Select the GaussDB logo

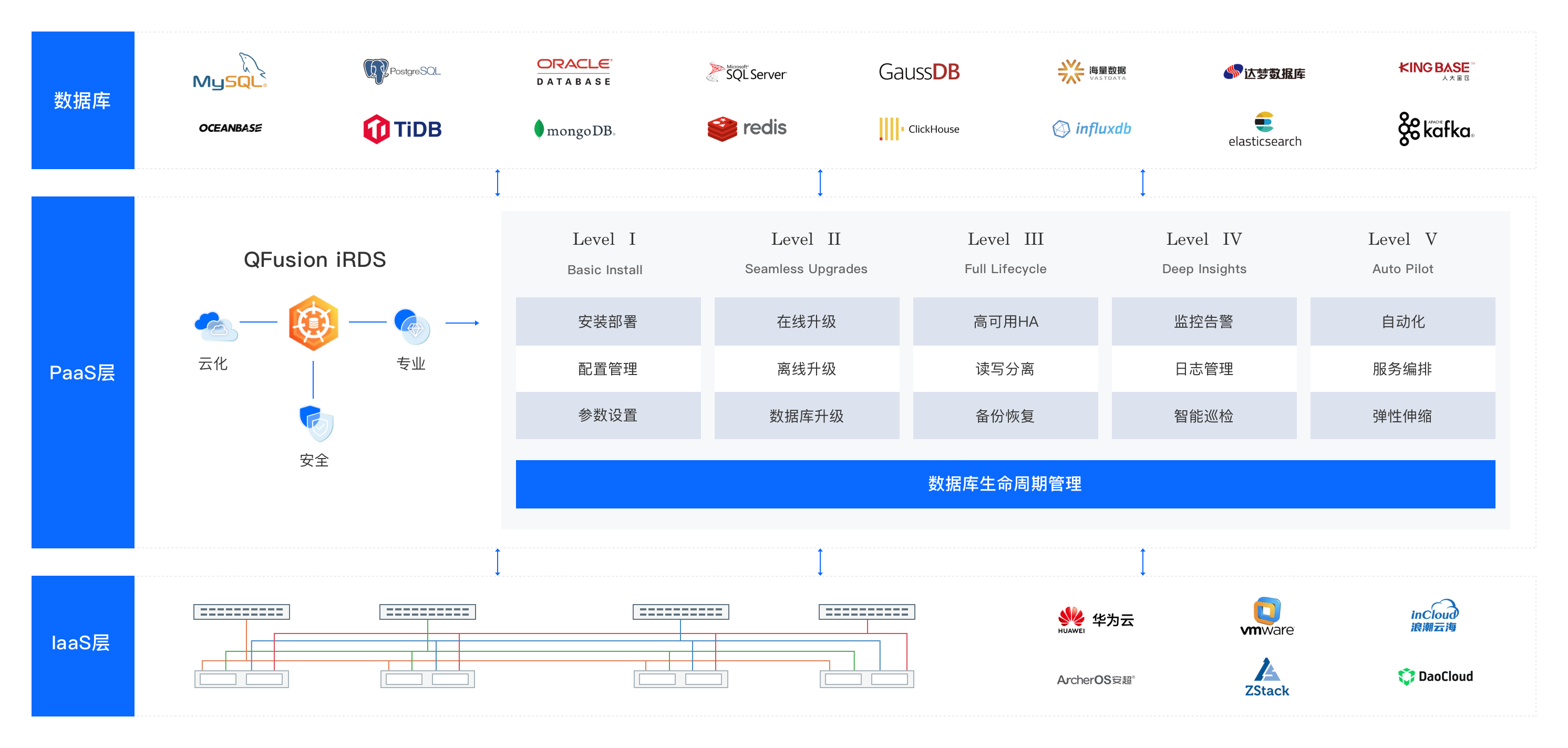(x=919, y=72)
